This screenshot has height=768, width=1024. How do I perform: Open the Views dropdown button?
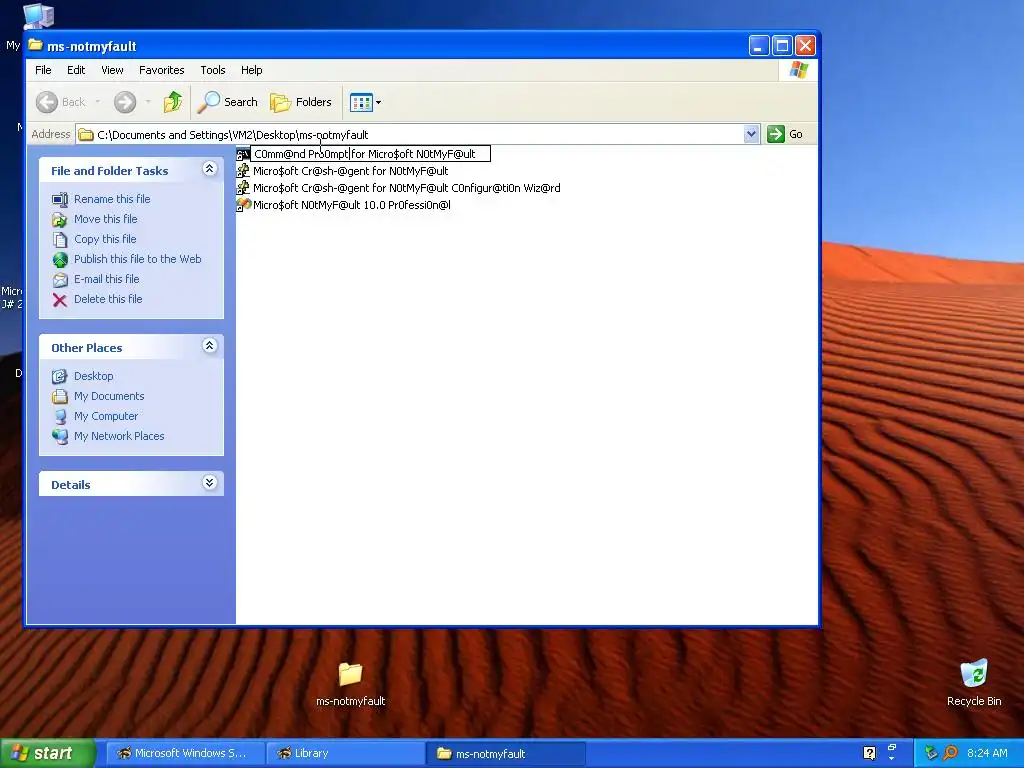point(365,102)
